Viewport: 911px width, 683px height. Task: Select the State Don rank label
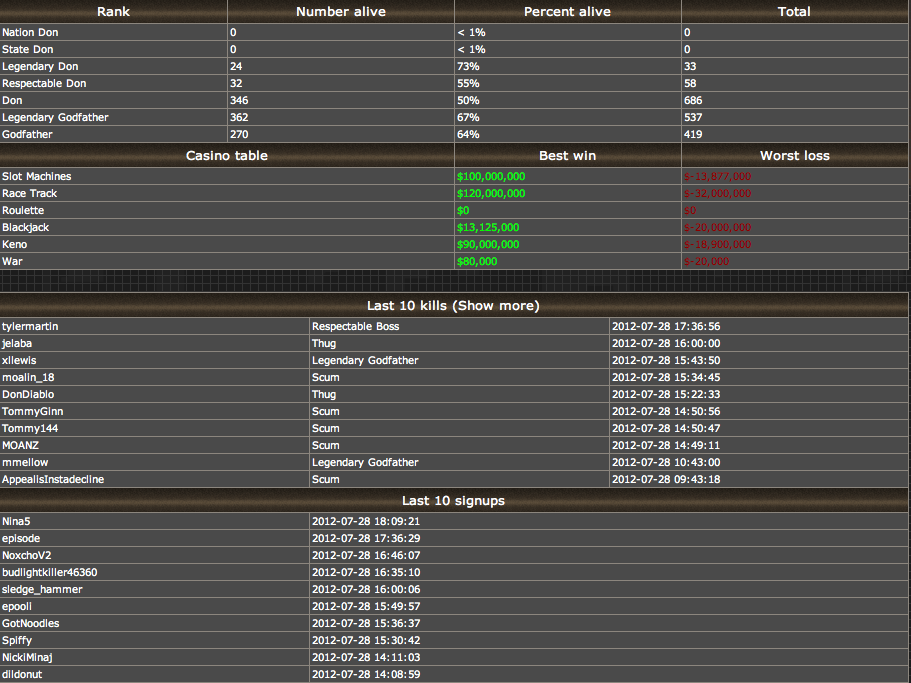[28, 49]
